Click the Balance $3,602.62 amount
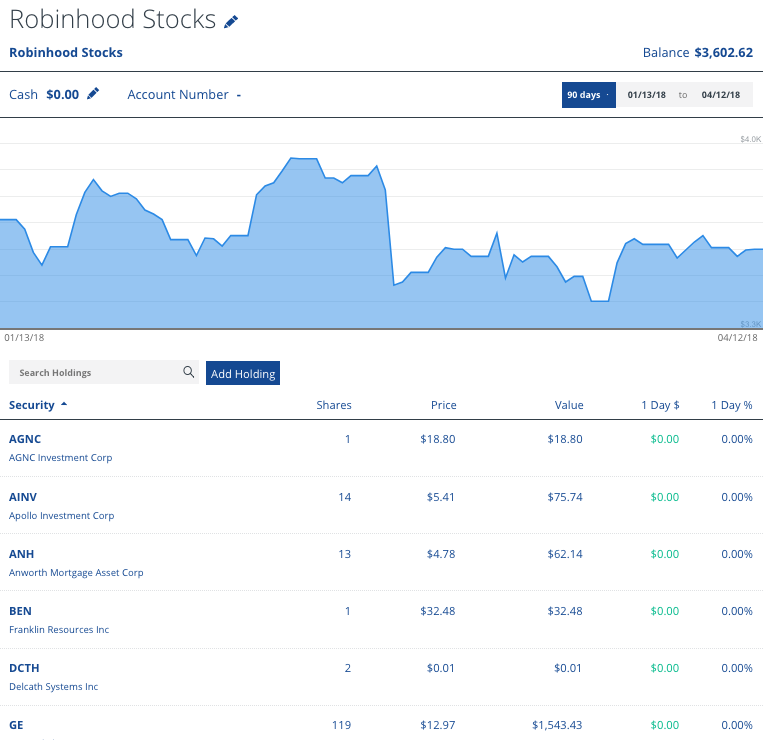Image resolution: width=779 pixels, height=740 pixels. [x=723, y=53]
